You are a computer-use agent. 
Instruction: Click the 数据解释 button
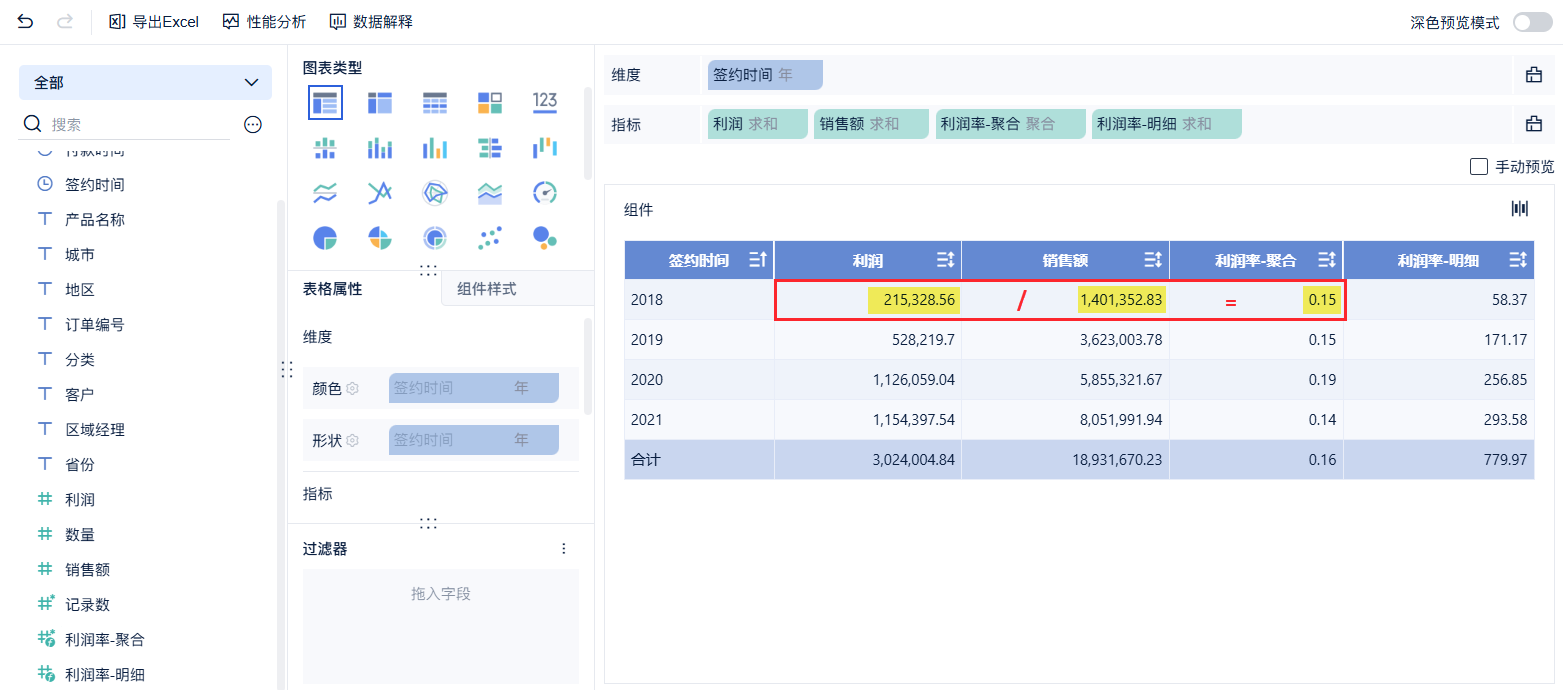[371, 21]
